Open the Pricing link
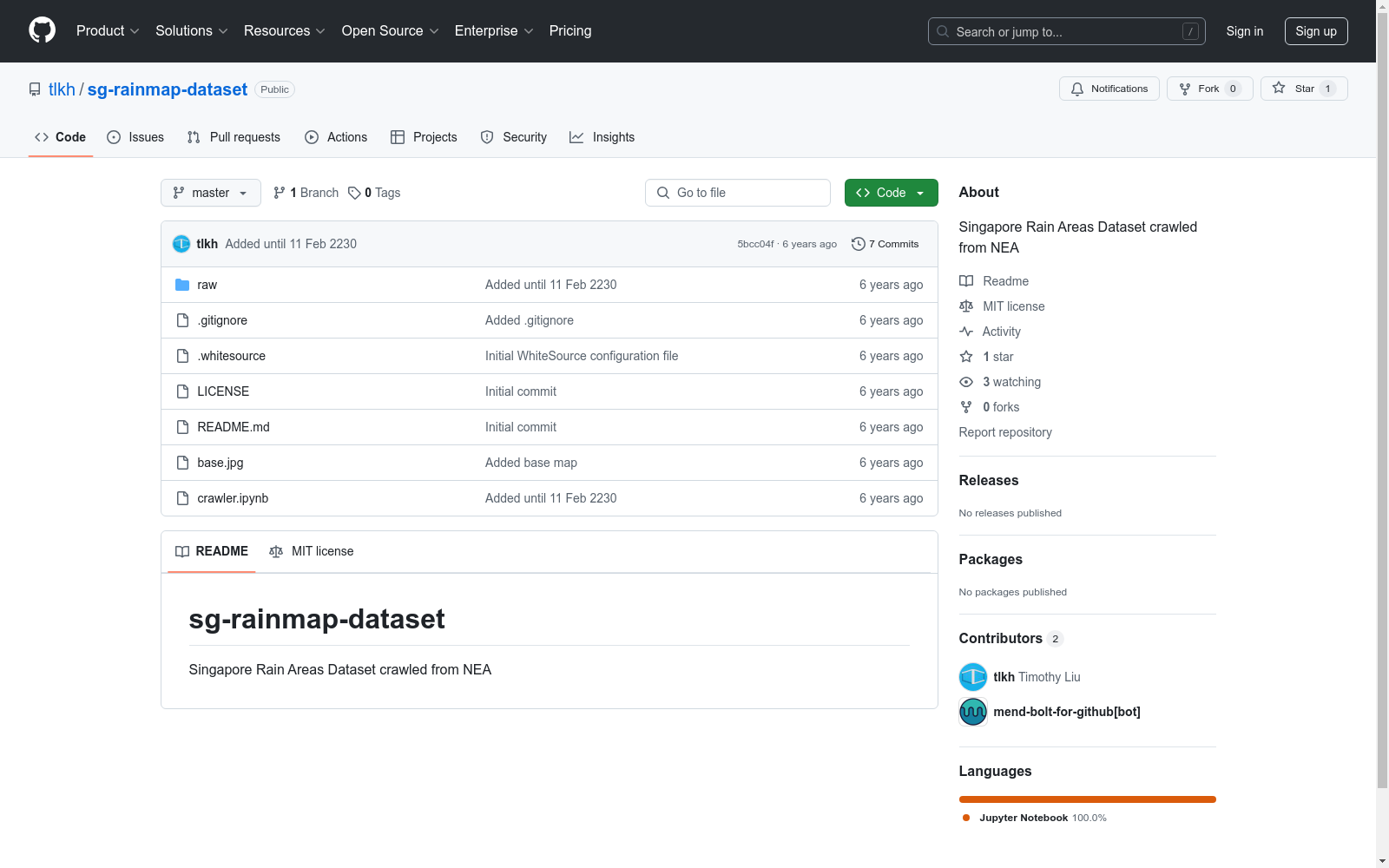 point(570,30)
